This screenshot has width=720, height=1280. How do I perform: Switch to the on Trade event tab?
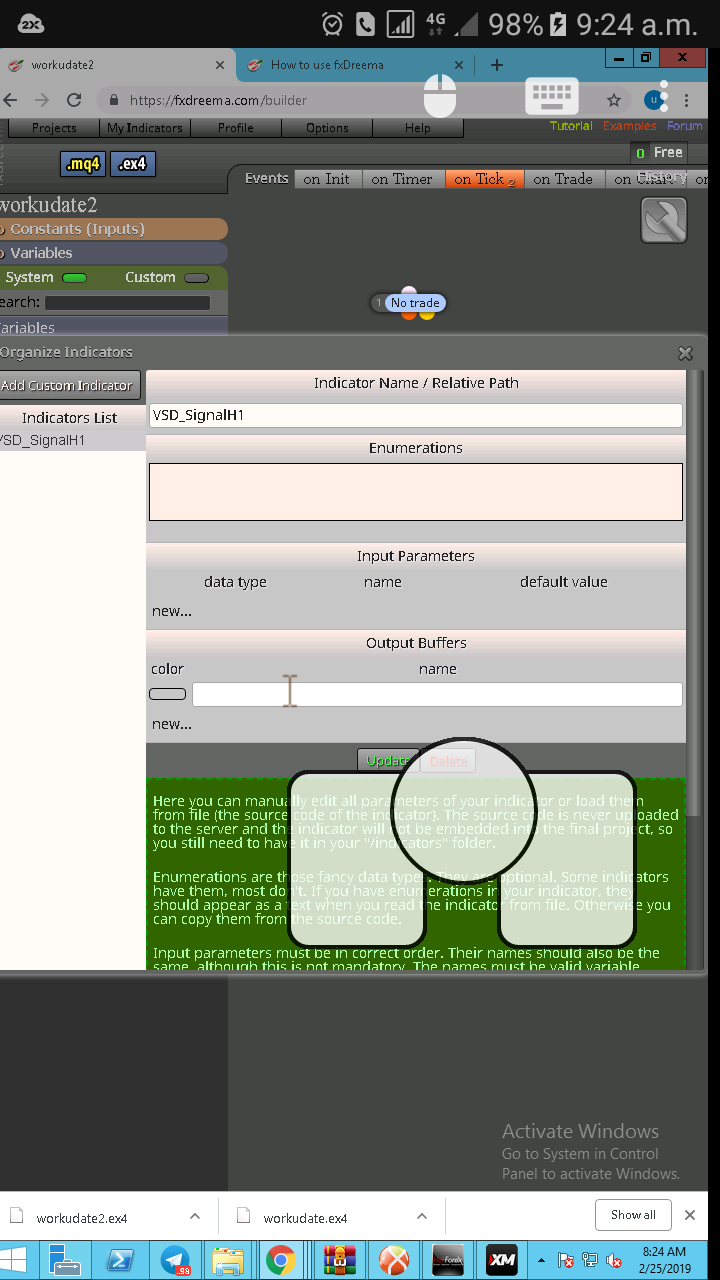[x=563, y=179]
